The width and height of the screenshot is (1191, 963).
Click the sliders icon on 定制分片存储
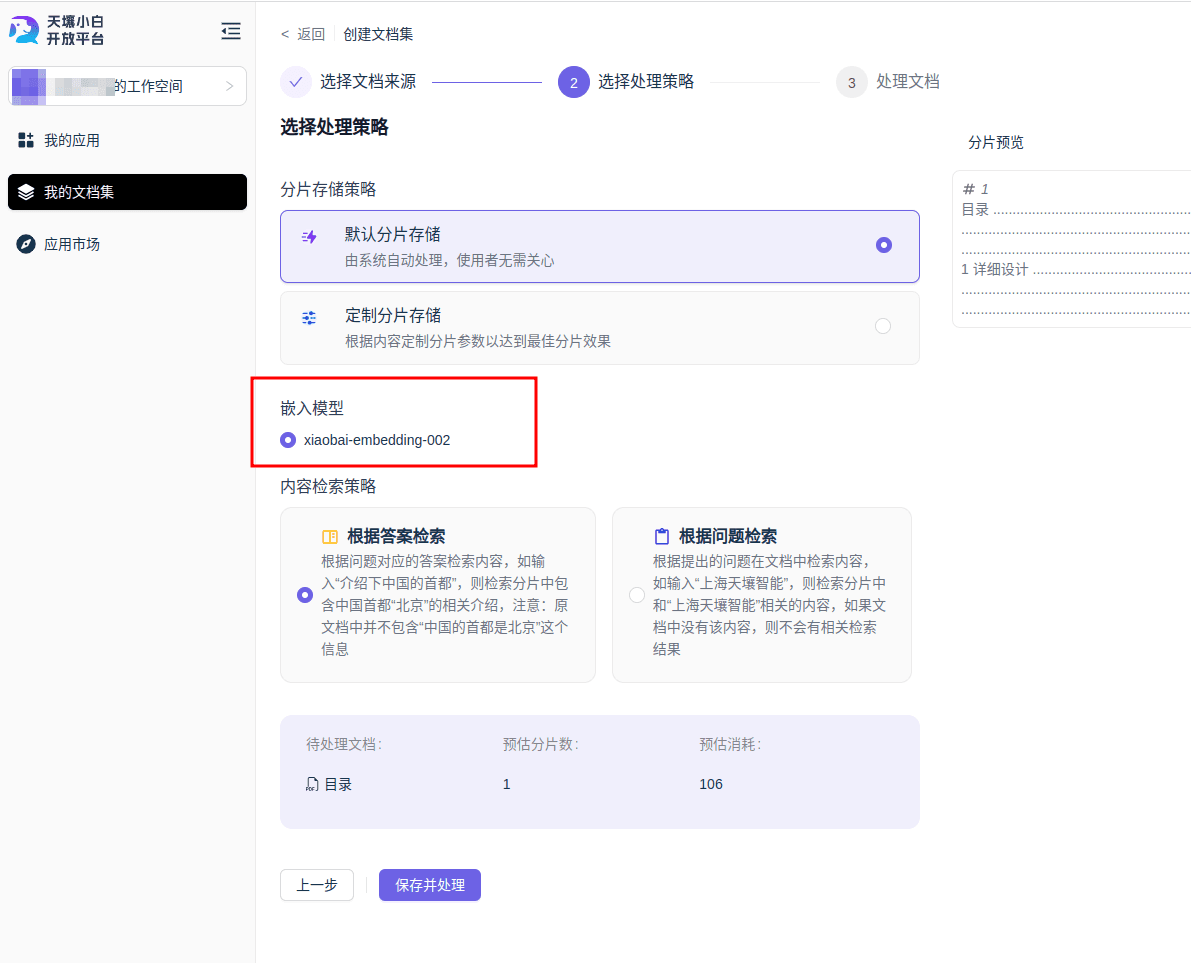[x=308, y=317]
